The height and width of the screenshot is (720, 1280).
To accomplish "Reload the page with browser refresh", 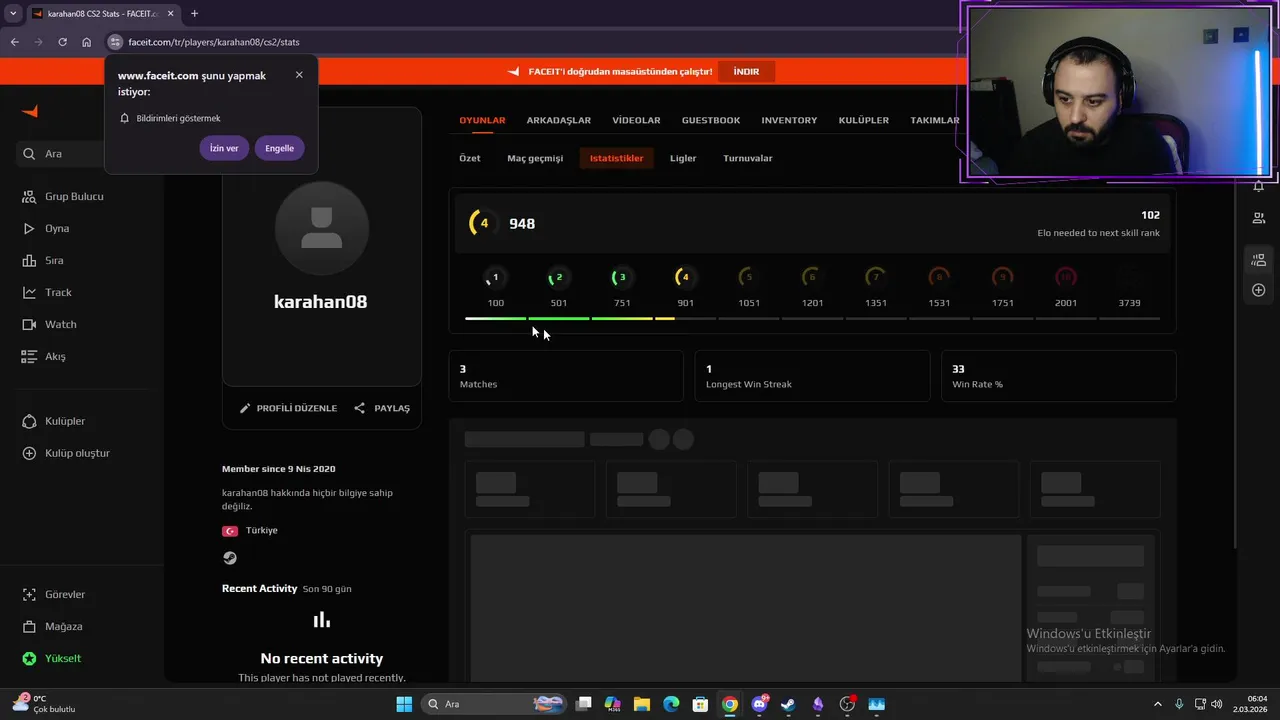I will tap(62, 42).
